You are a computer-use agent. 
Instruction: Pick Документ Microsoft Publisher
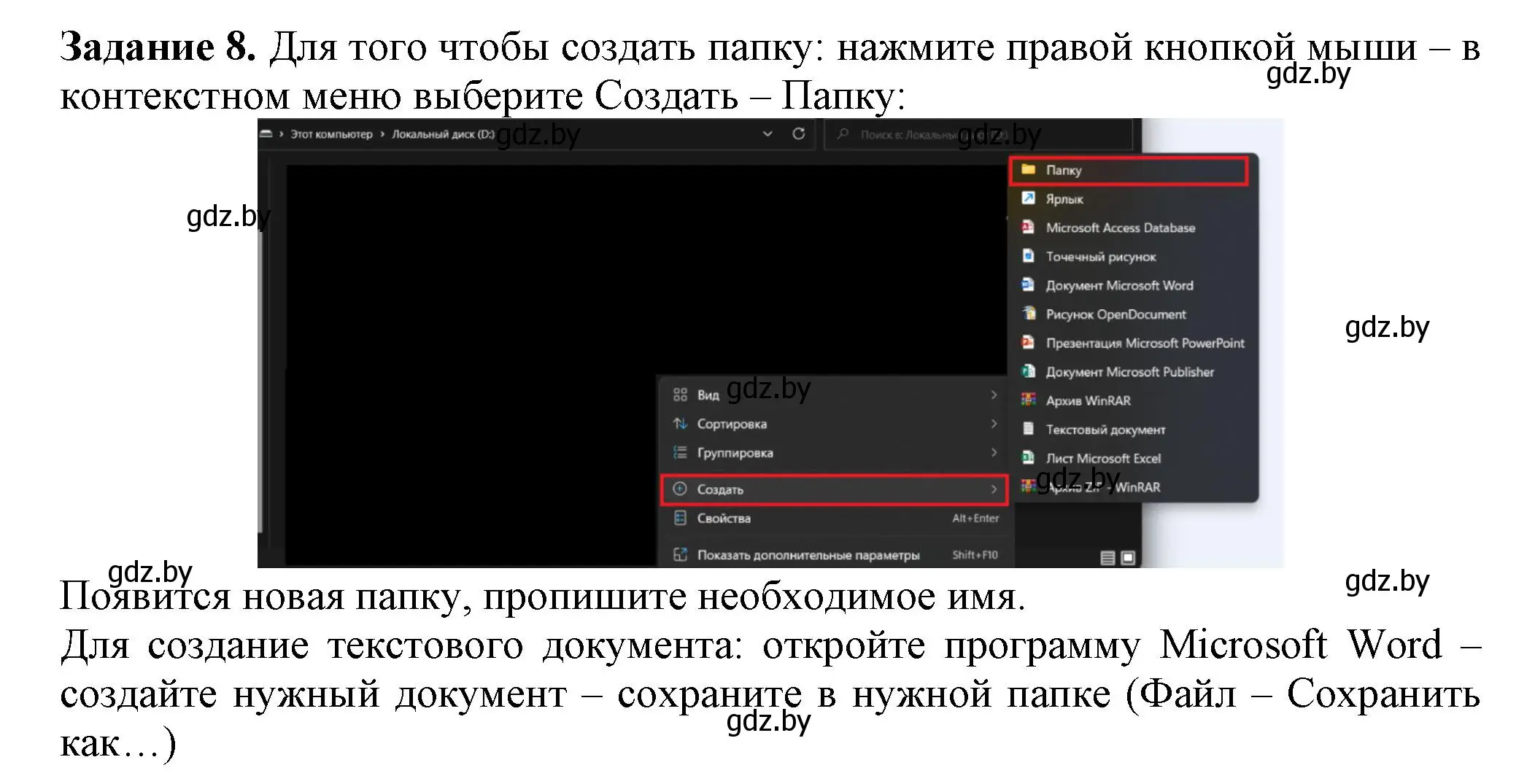(x=1129, y=372)
